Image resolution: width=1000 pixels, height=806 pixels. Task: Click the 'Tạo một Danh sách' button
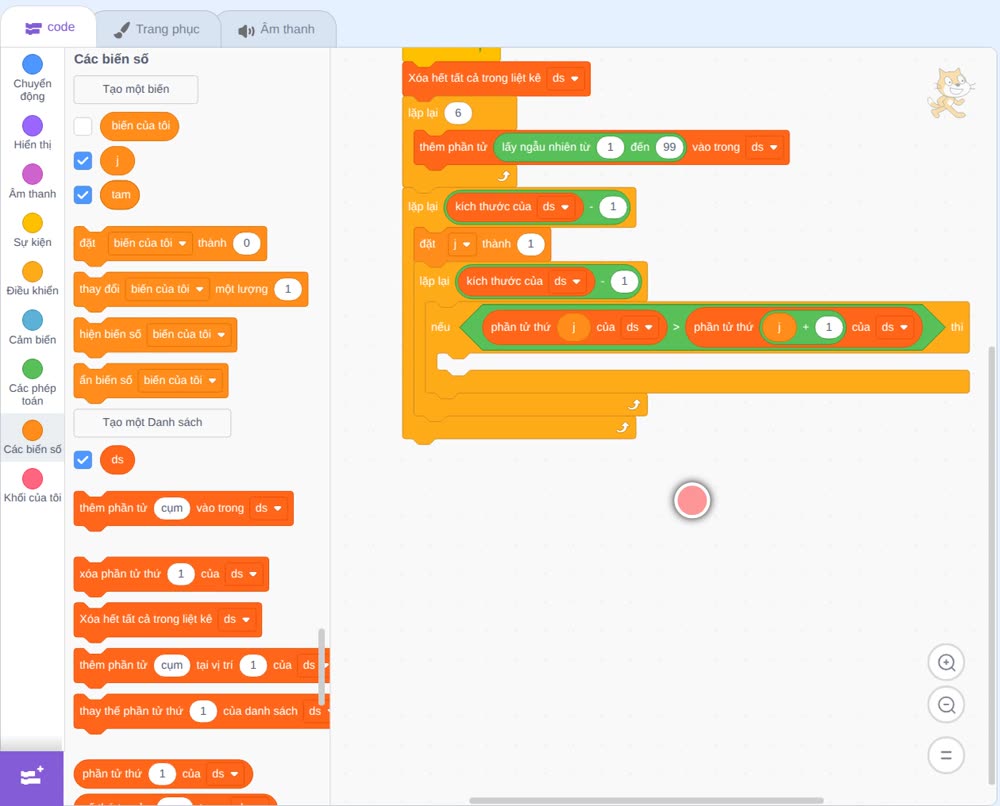[152, 423]
